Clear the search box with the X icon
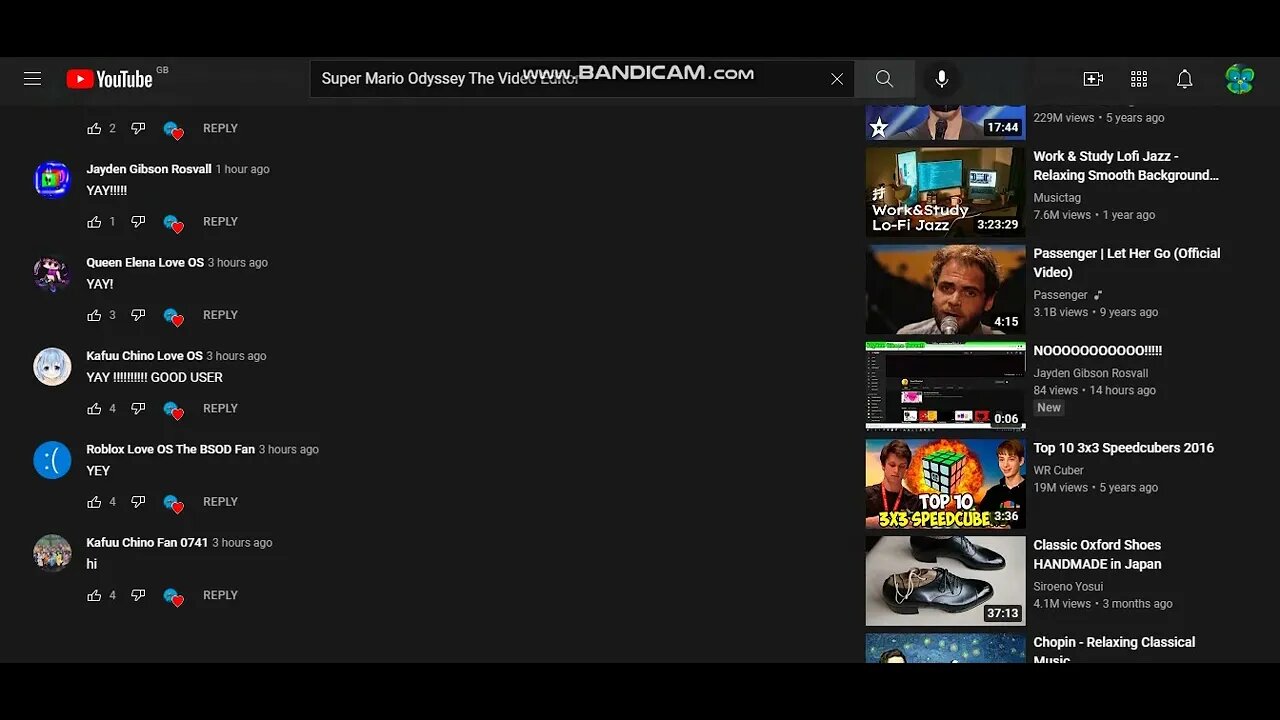The width and height of the screenshot is (1280, 720). (837, 79)
